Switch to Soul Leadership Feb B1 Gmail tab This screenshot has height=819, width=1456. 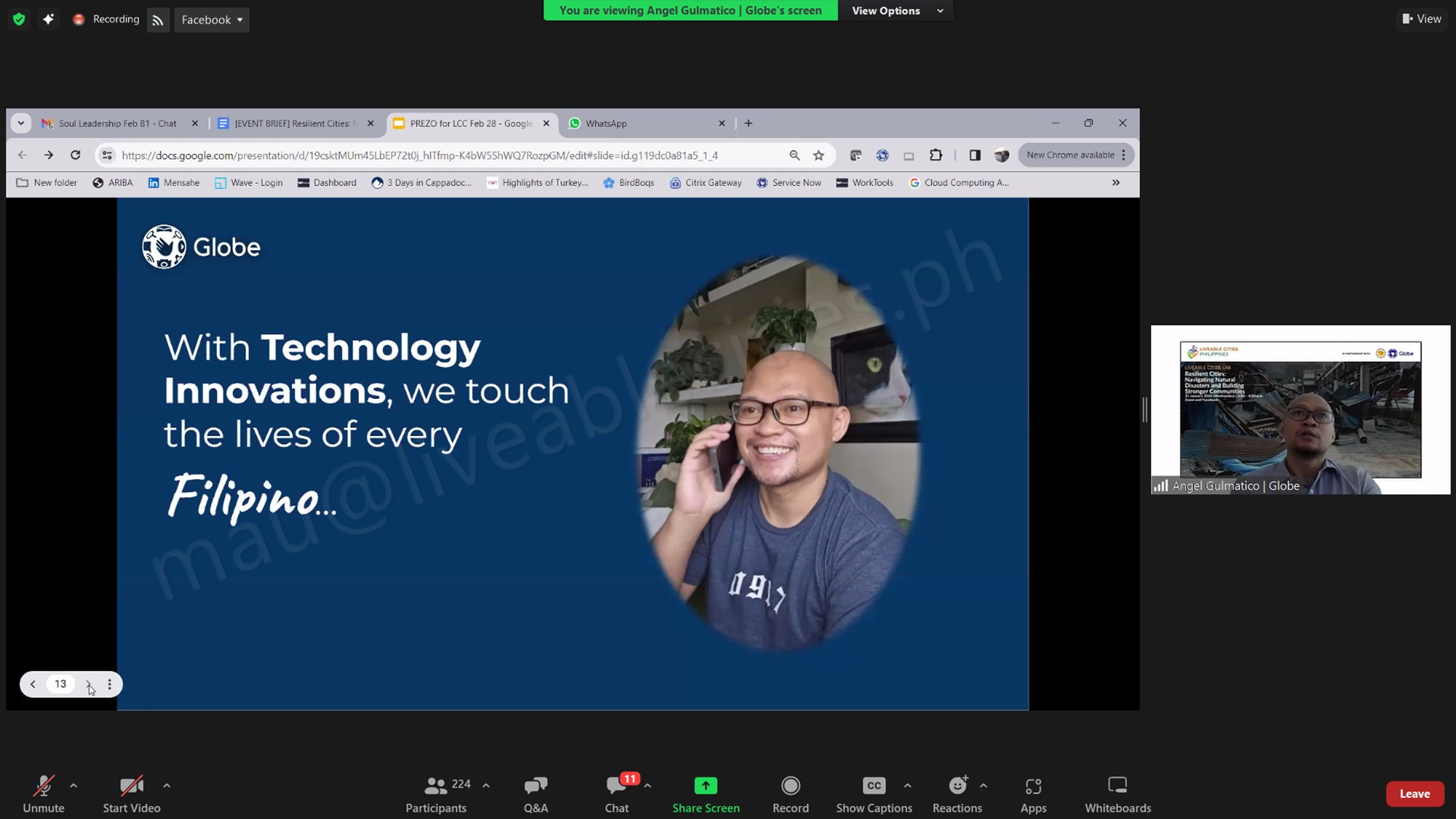(x=116, y=123)
